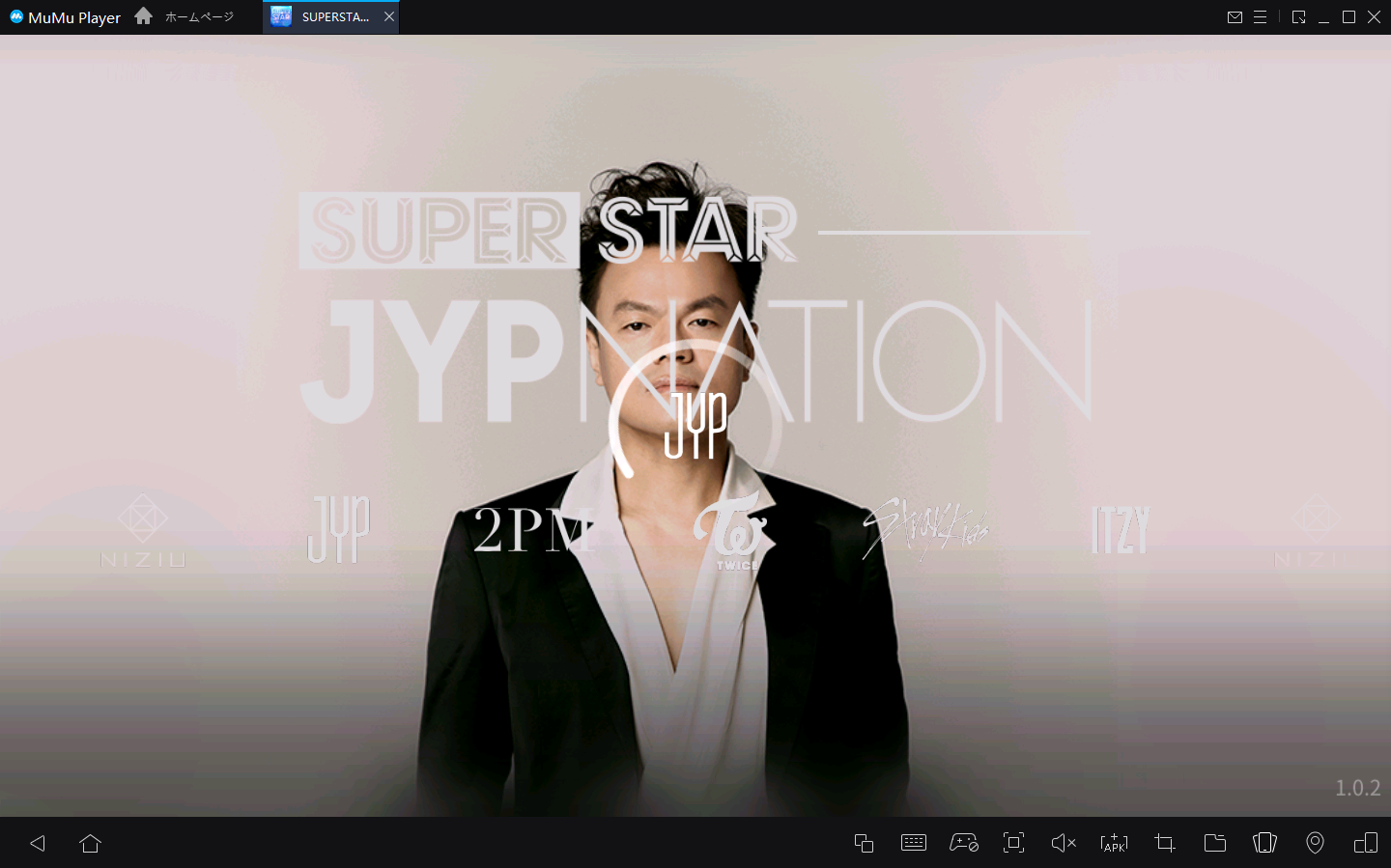Image resolution: width=1391 pixels, height=868 pixels.
Task: Switch to the ホームページ tab
Action: 185,17
